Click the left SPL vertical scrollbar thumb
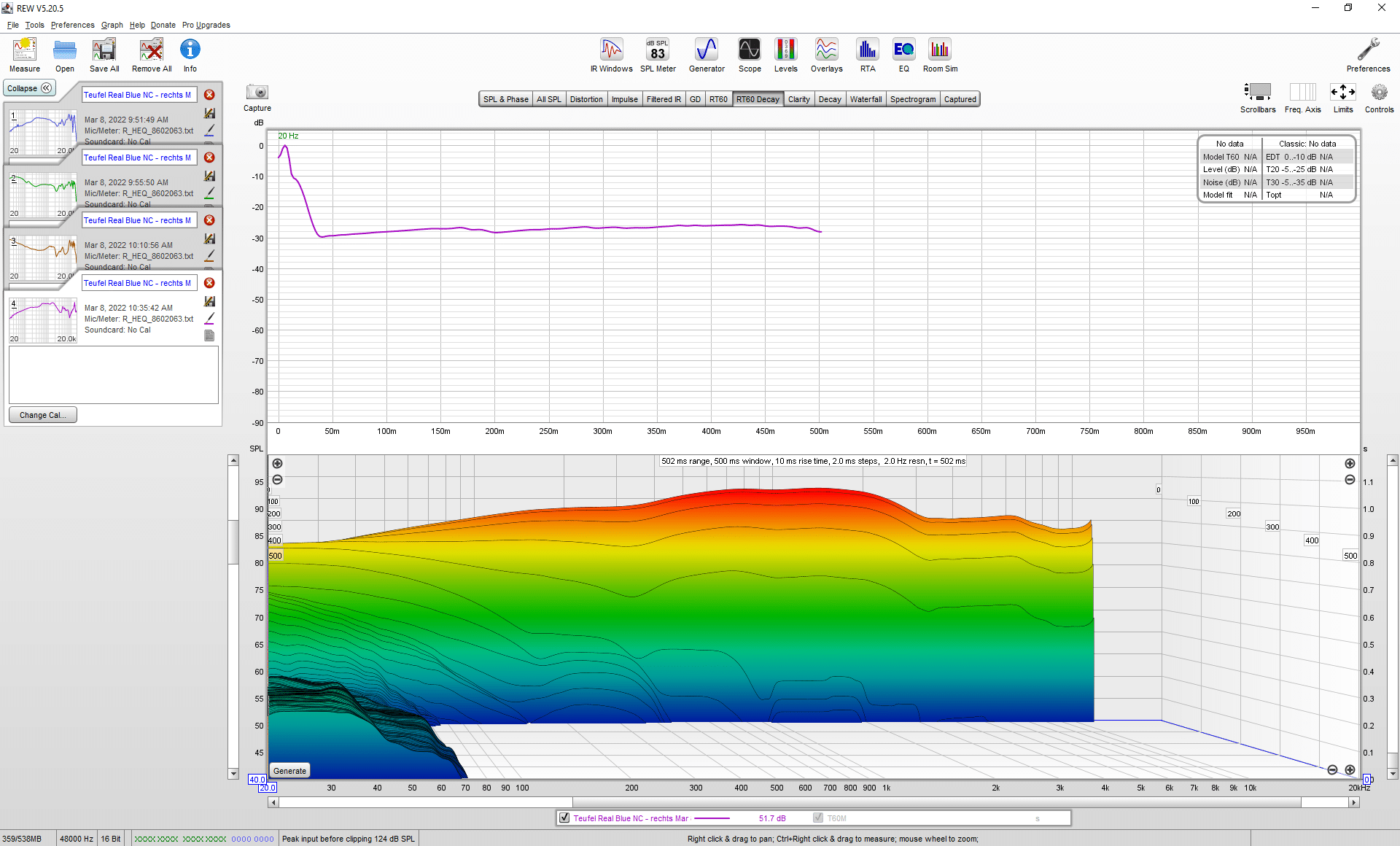 point(233,541)
